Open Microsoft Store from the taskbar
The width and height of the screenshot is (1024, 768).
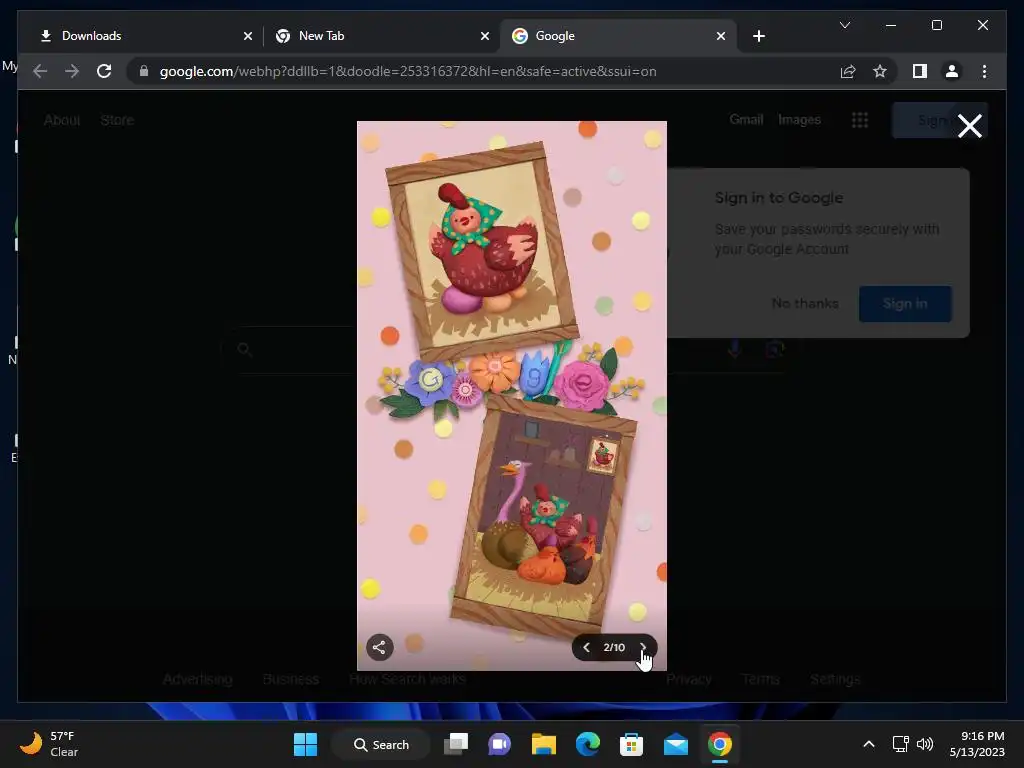coord(632,744)
